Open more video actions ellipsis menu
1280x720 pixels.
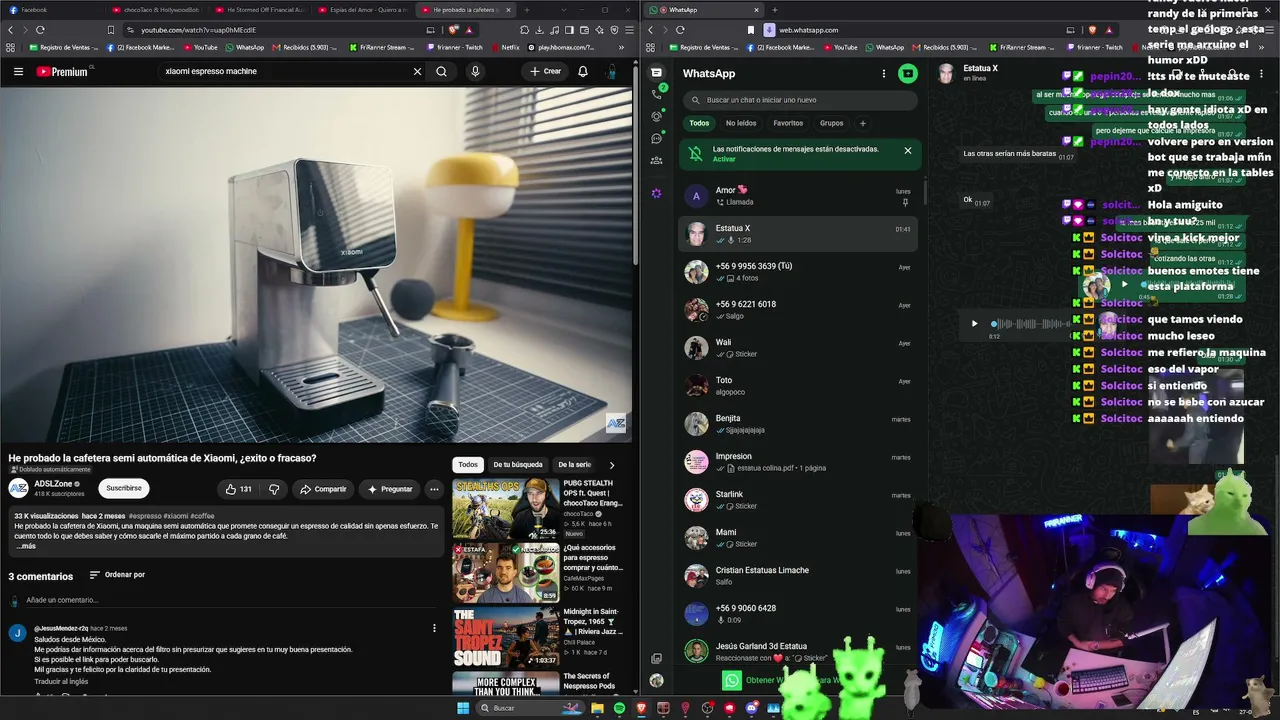tap(434, 489)
